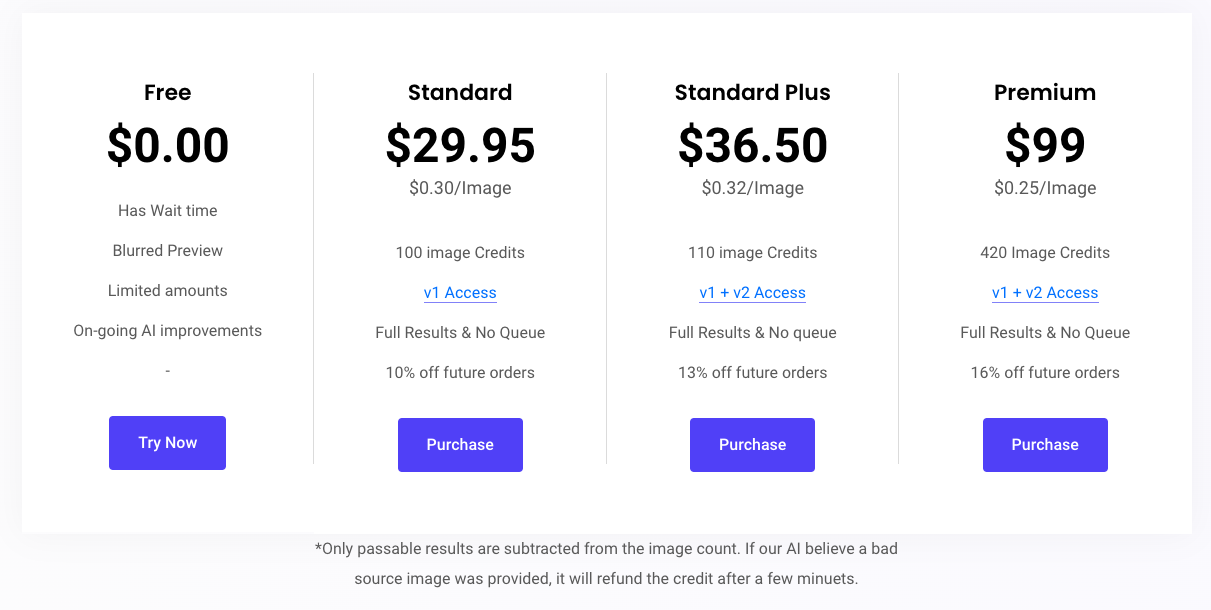This screenshot has height=610, width=1211.
Task: Click the $99 price label
Action: pyautogui.click(x=1045, y=144)
